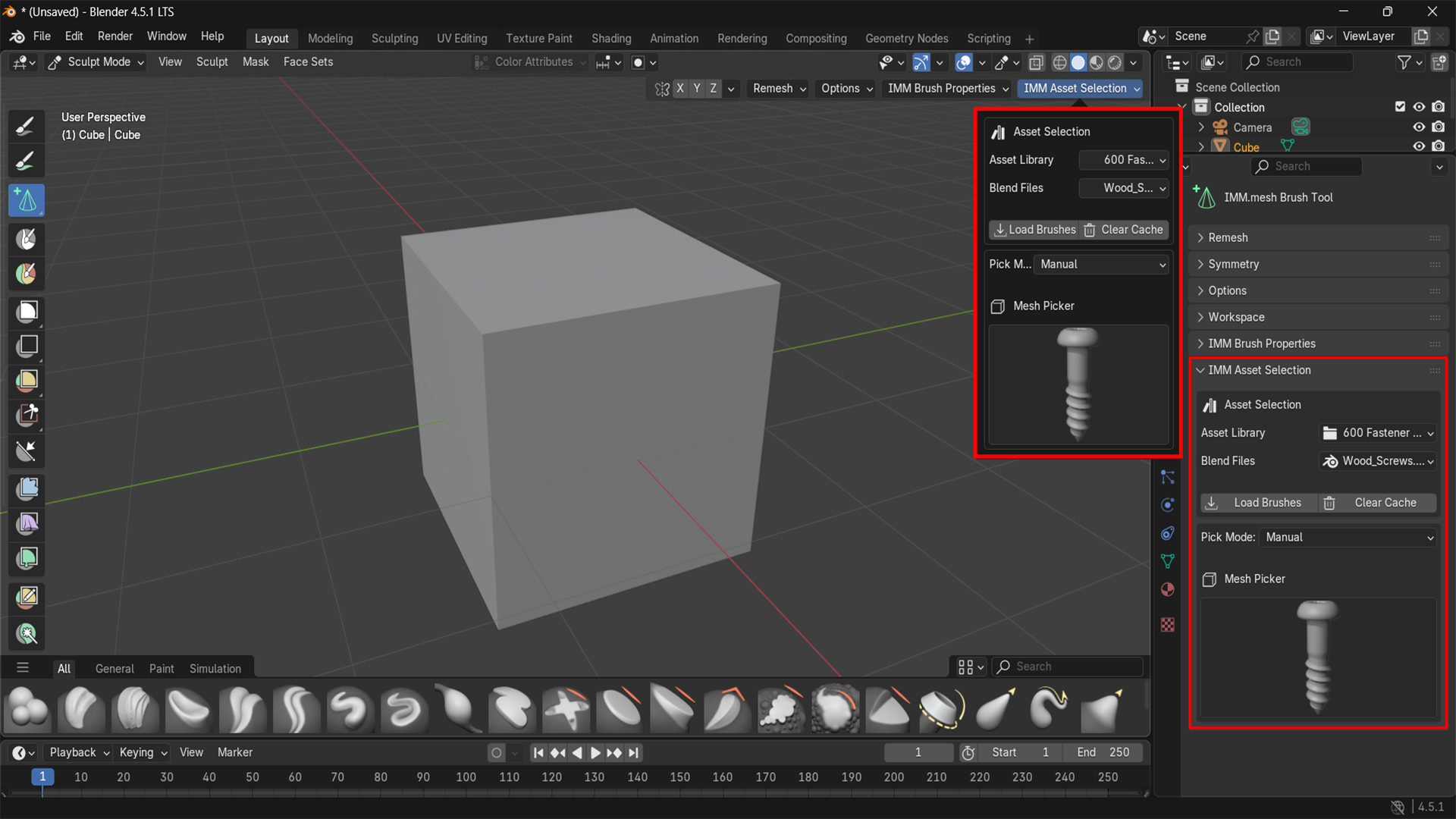1456x819 pixels.
Task: Click the Constraints properties tab icon
Action: 1168,533
